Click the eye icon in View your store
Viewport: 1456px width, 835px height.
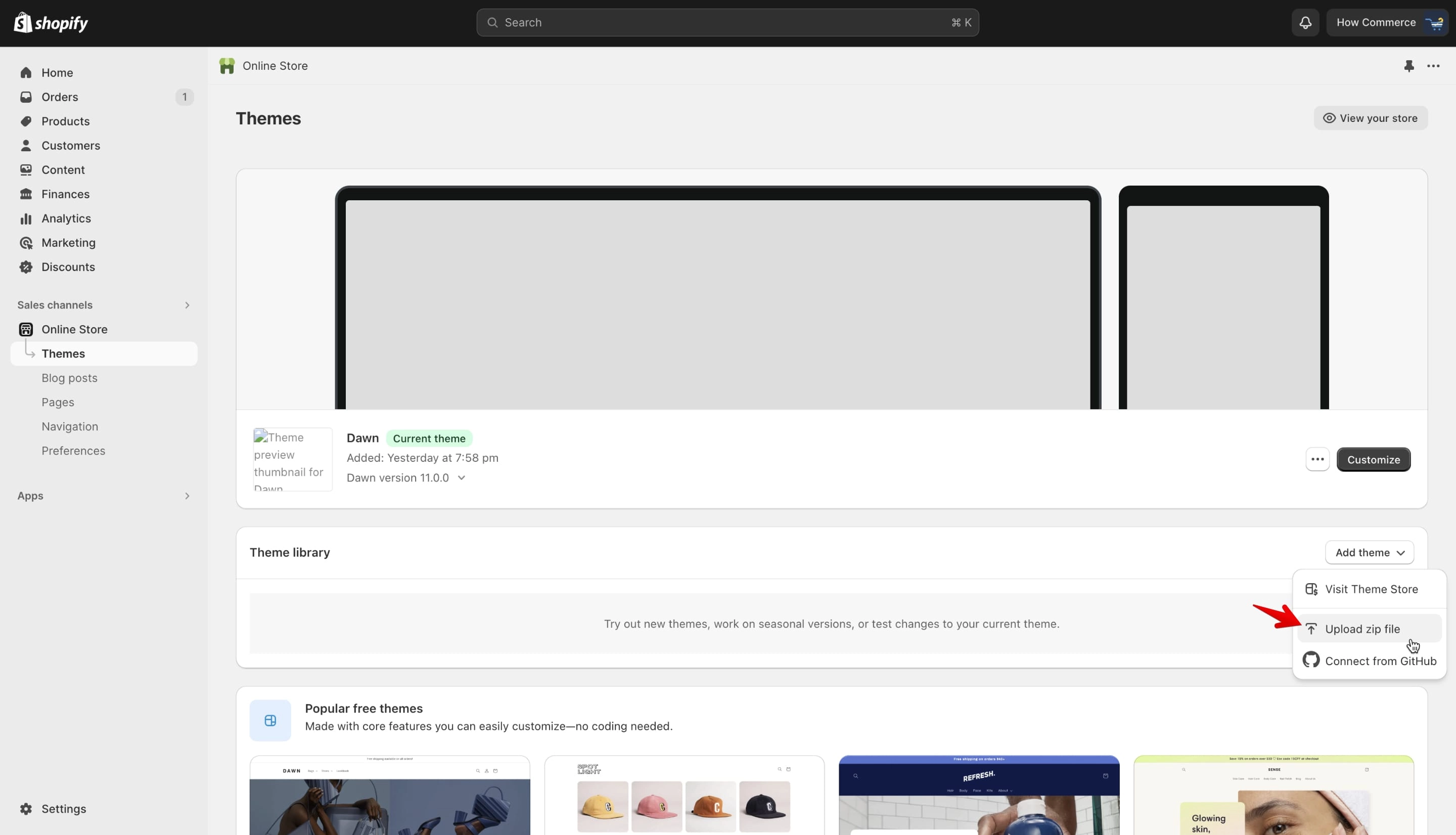tap(1329, 118)
